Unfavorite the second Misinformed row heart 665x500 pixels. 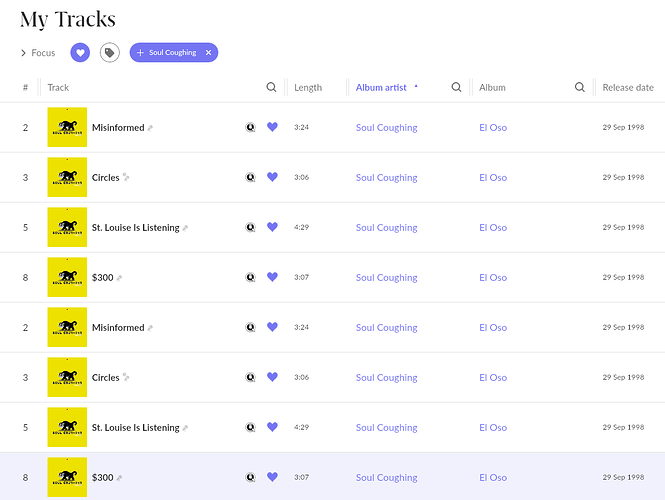click(x=272, y=327)
